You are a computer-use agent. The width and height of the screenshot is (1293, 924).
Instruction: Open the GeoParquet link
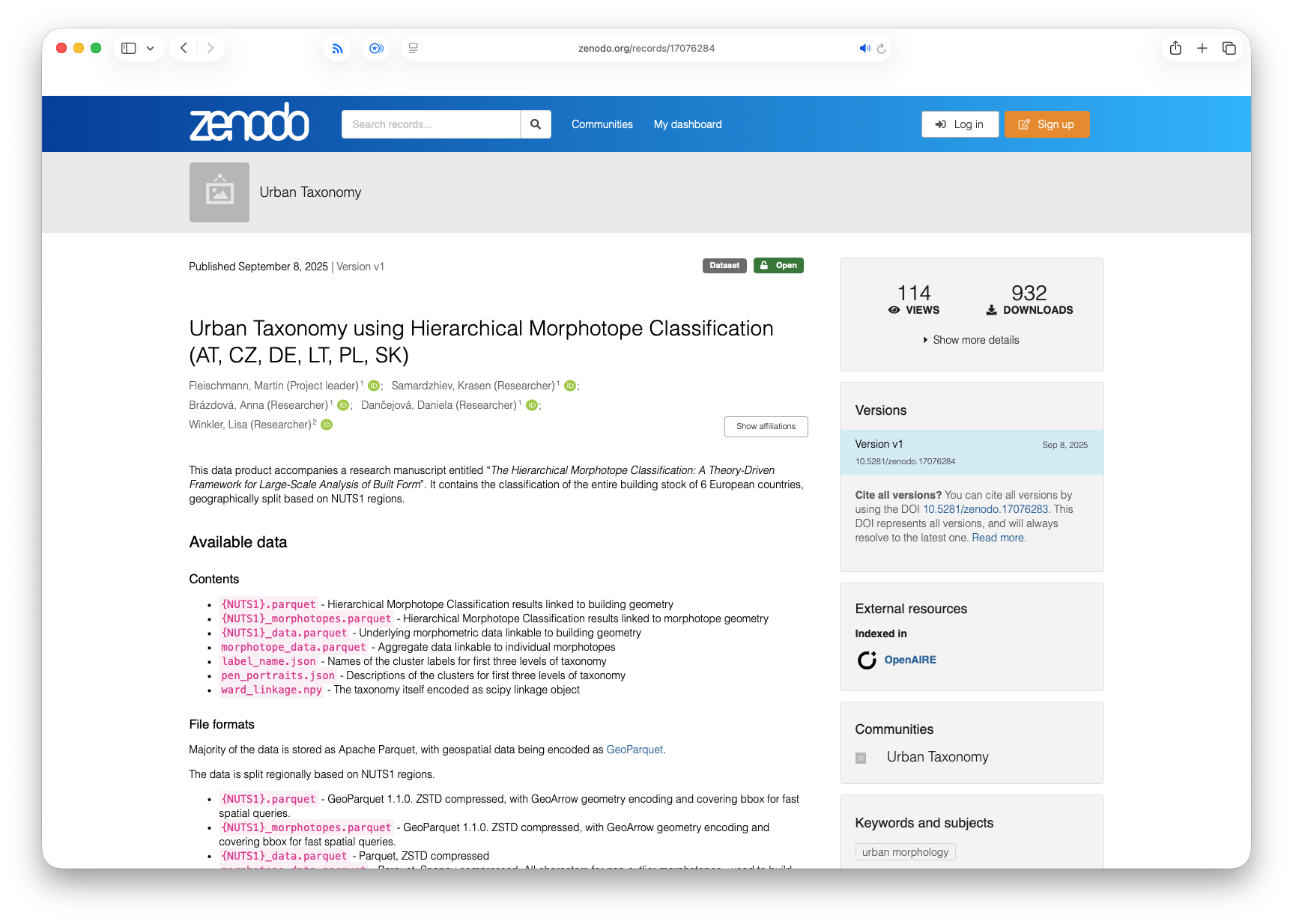[x=634, y=750]
